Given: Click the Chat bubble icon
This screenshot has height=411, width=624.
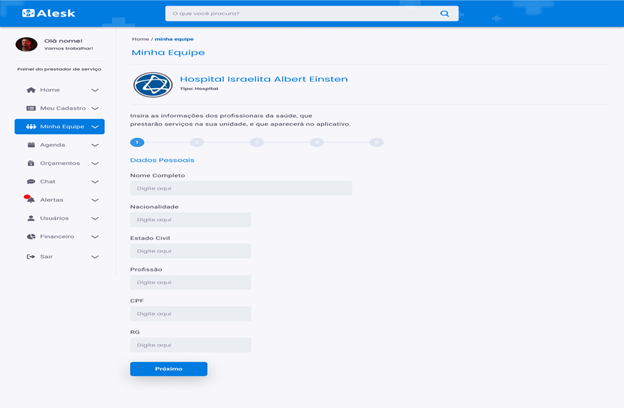Looking at the screenshot, I should (x=31, y=181).
